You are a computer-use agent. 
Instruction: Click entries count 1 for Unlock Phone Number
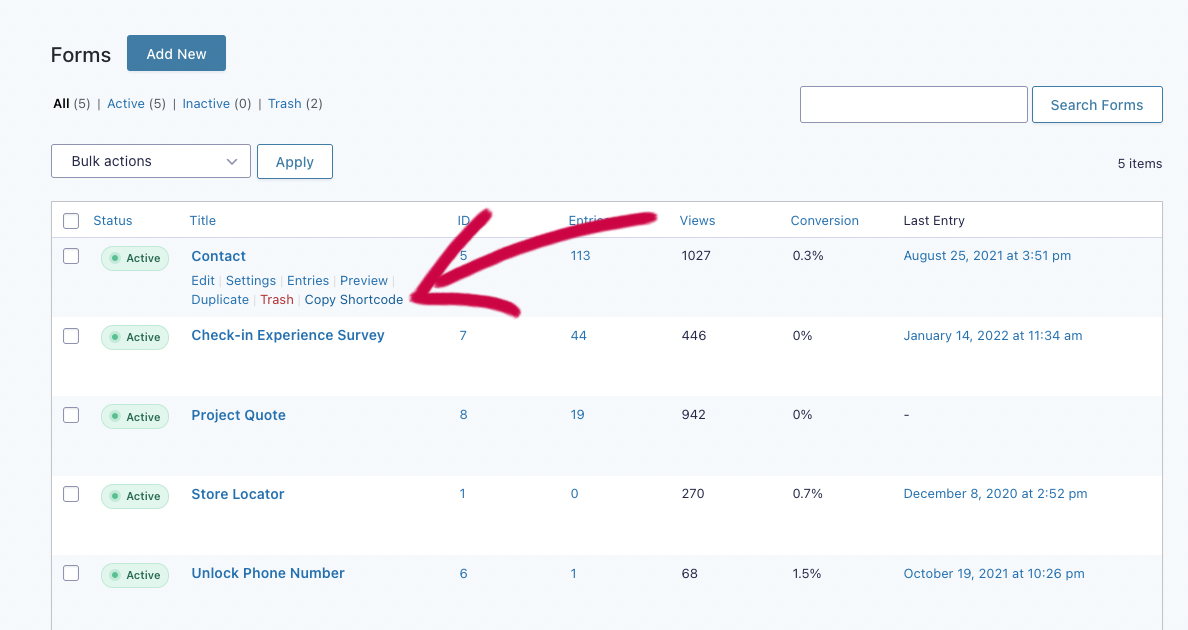tap(574, 573)
